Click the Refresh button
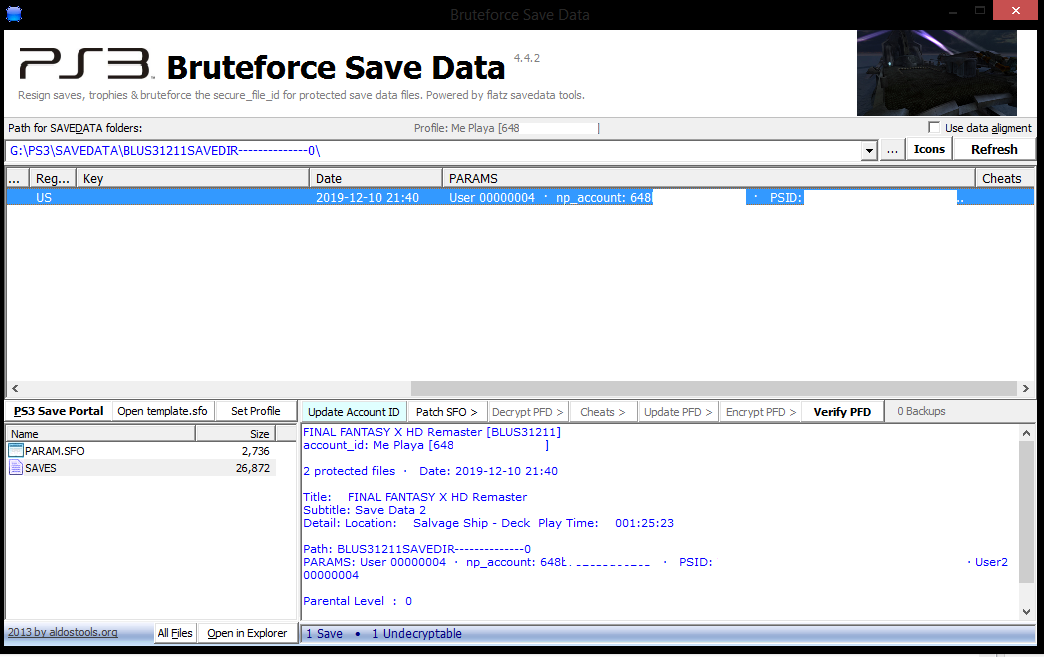This screenshot has height=657, width=1044. 994,149
